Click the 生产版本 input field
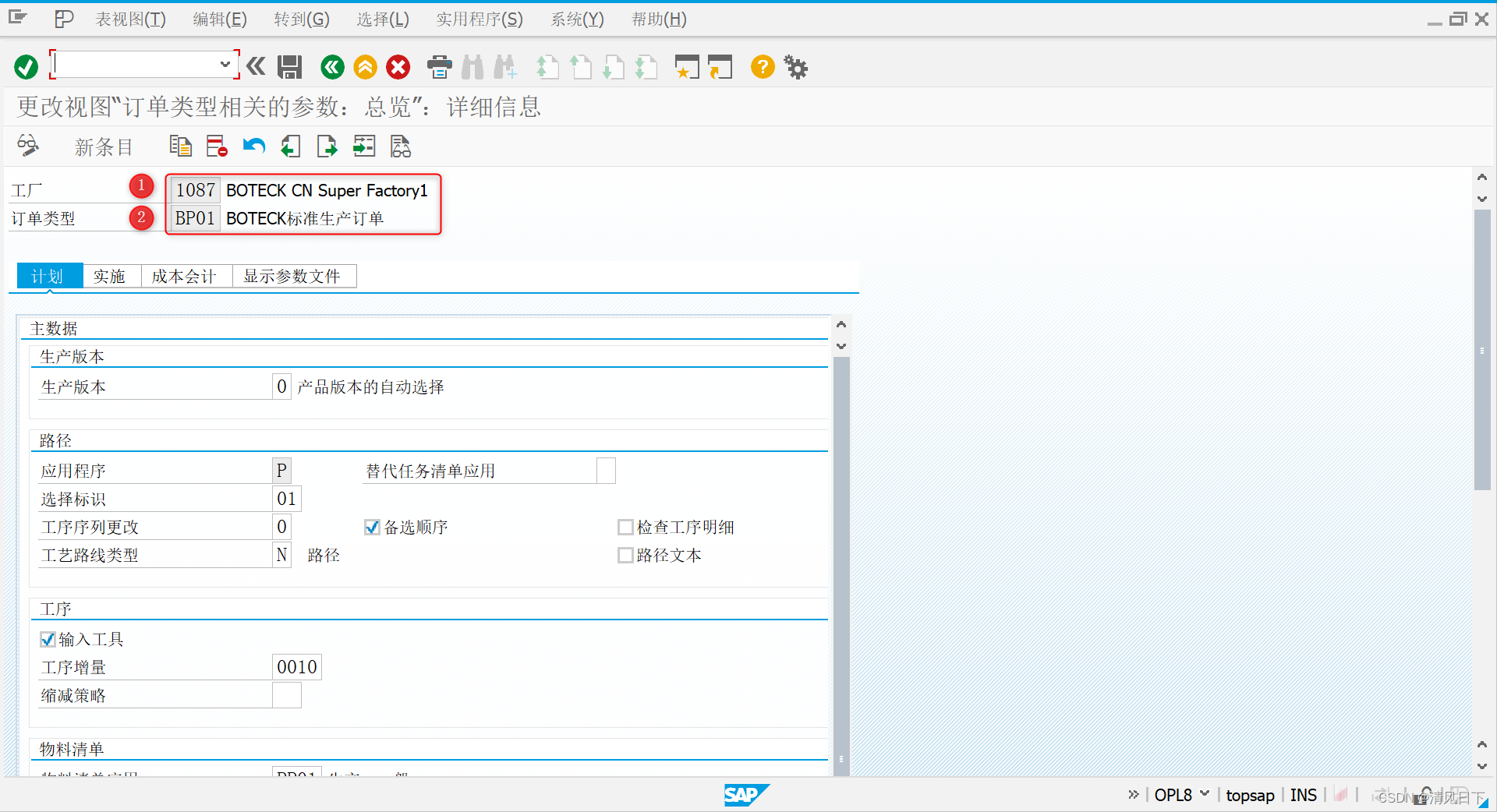The height and width of the screenshot is (812, 1497). [281, 387]
